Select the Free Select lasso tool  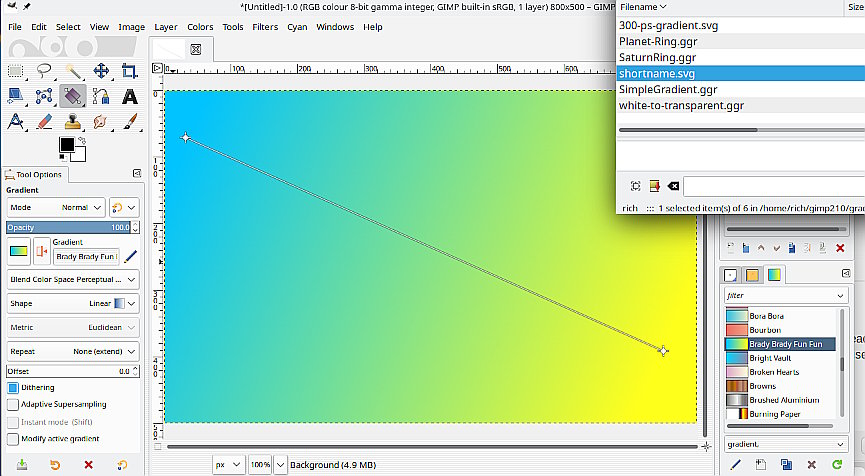[x=44, y=71]
